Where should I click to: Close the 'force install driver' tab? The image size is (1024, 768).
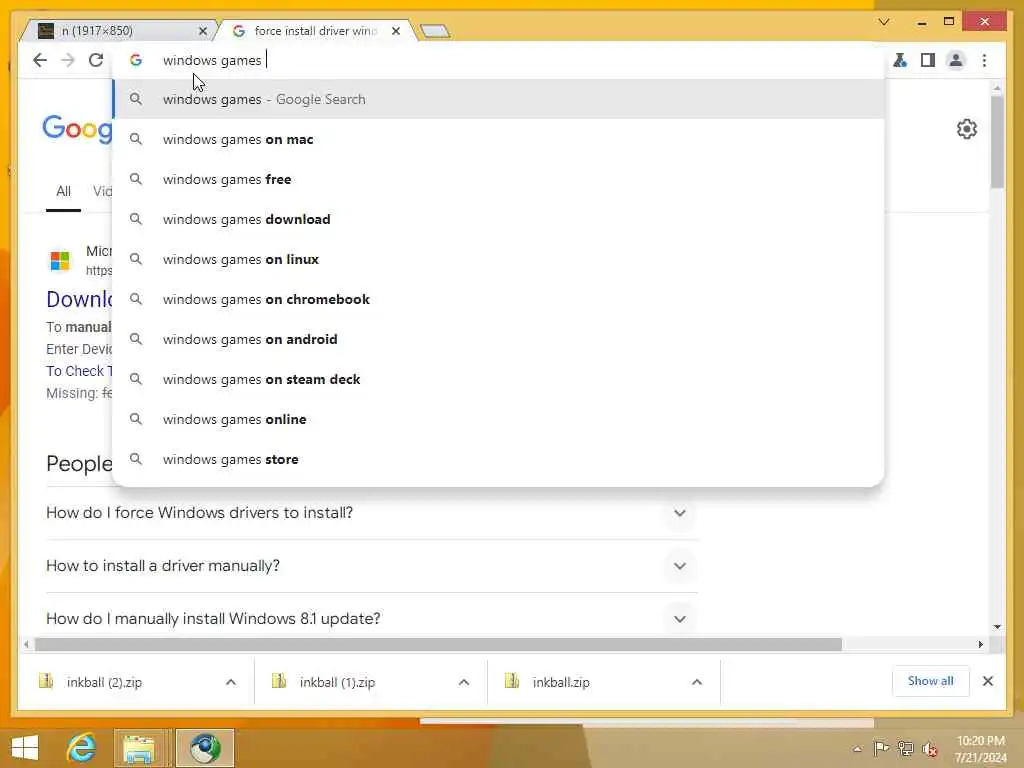396,31
